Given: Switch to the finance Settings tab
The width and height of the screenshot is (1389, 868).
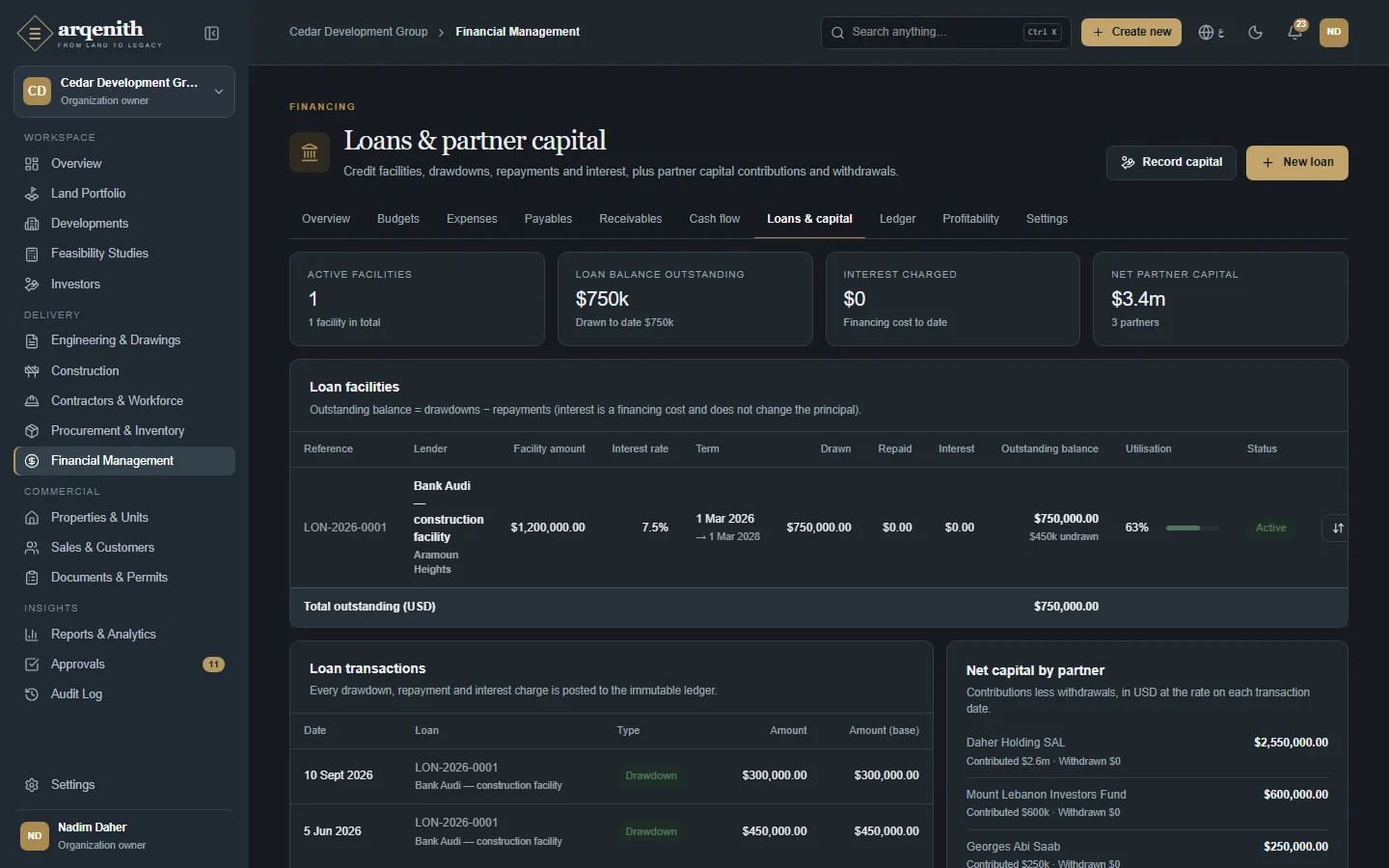Looking at the screenshot, I should (x=1047, y=219).
